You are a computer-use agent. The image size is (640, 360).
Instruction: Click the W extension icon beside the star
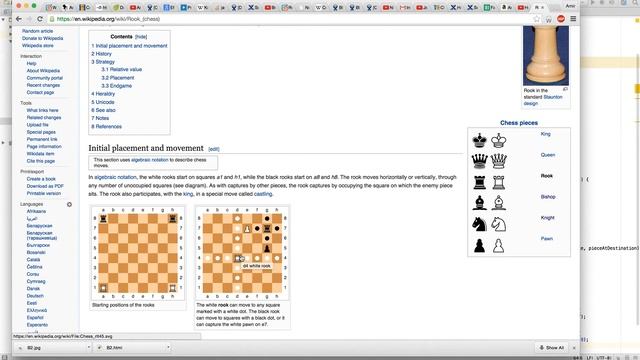(x=549, y=19)
